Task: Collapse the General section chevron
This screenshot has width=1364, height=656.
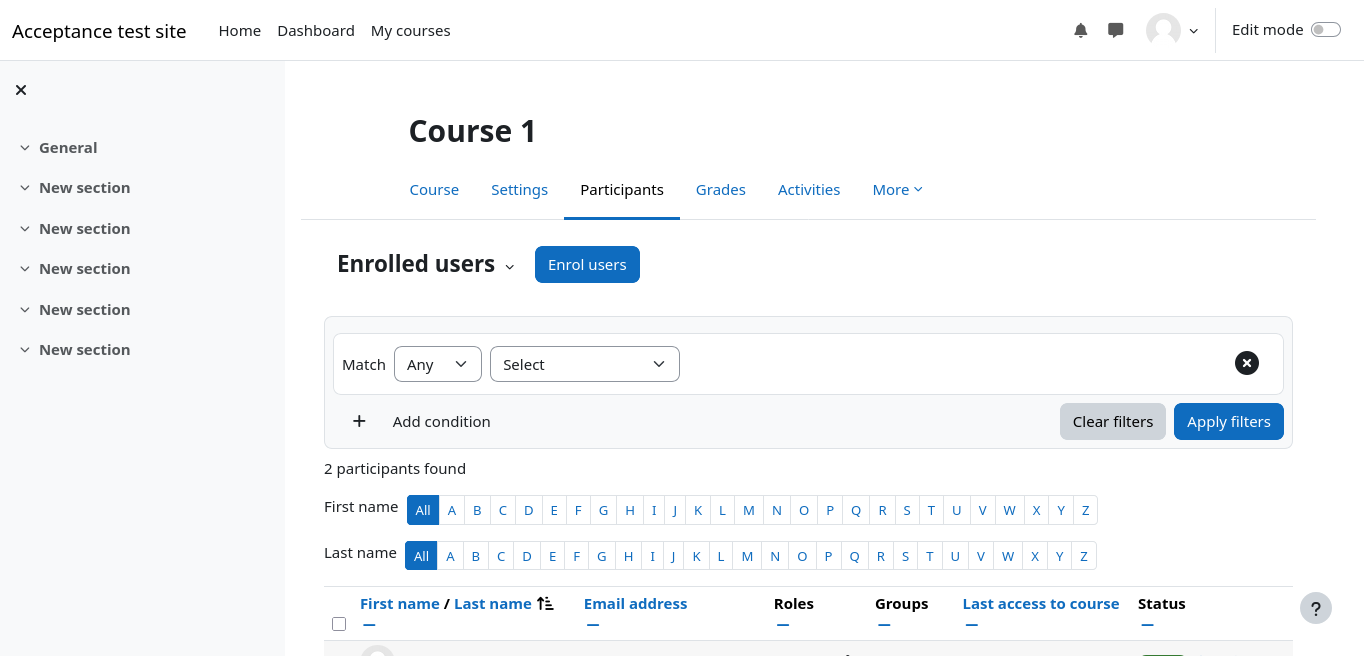Action: coord(25,148)
